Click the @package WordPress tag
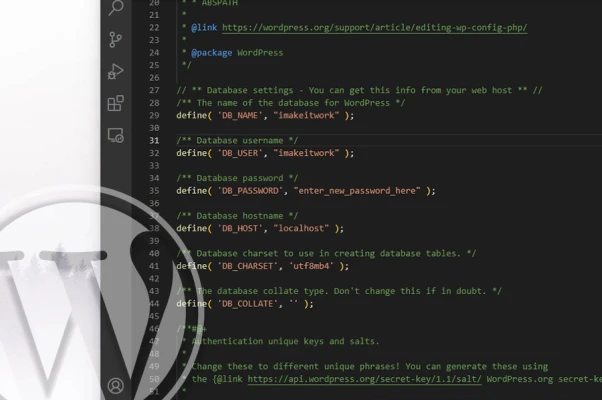This screenshot has height=400, width=602. [x=237, y=53]
